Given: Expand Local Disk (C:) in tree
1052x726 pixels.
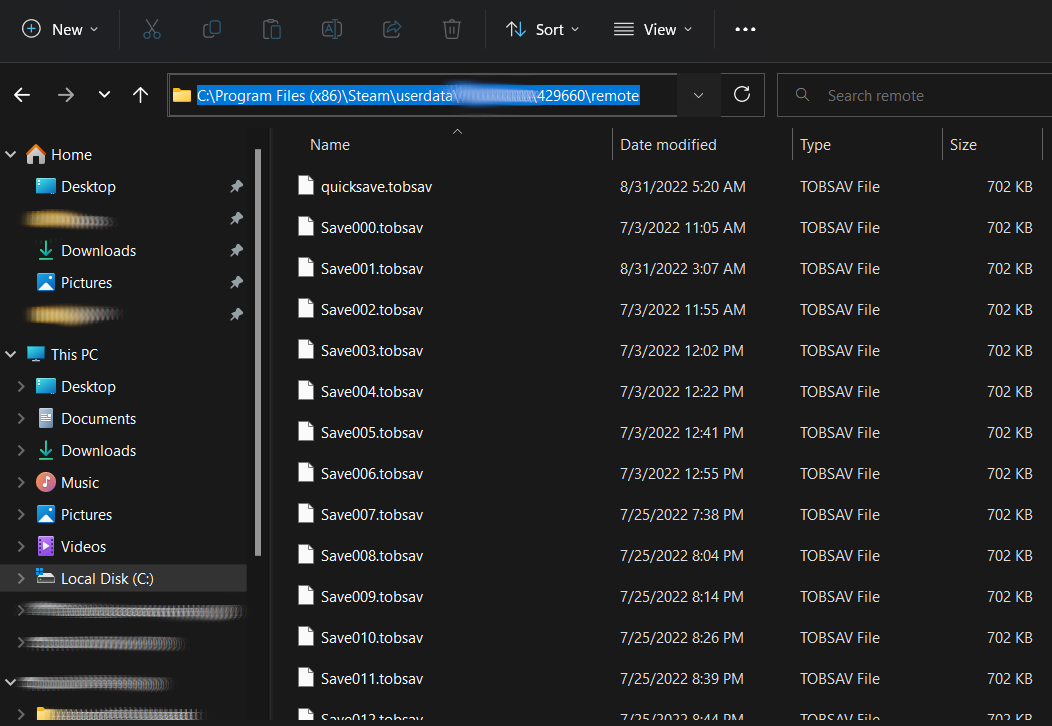Looking at the screenshot, I should point(21,578).
